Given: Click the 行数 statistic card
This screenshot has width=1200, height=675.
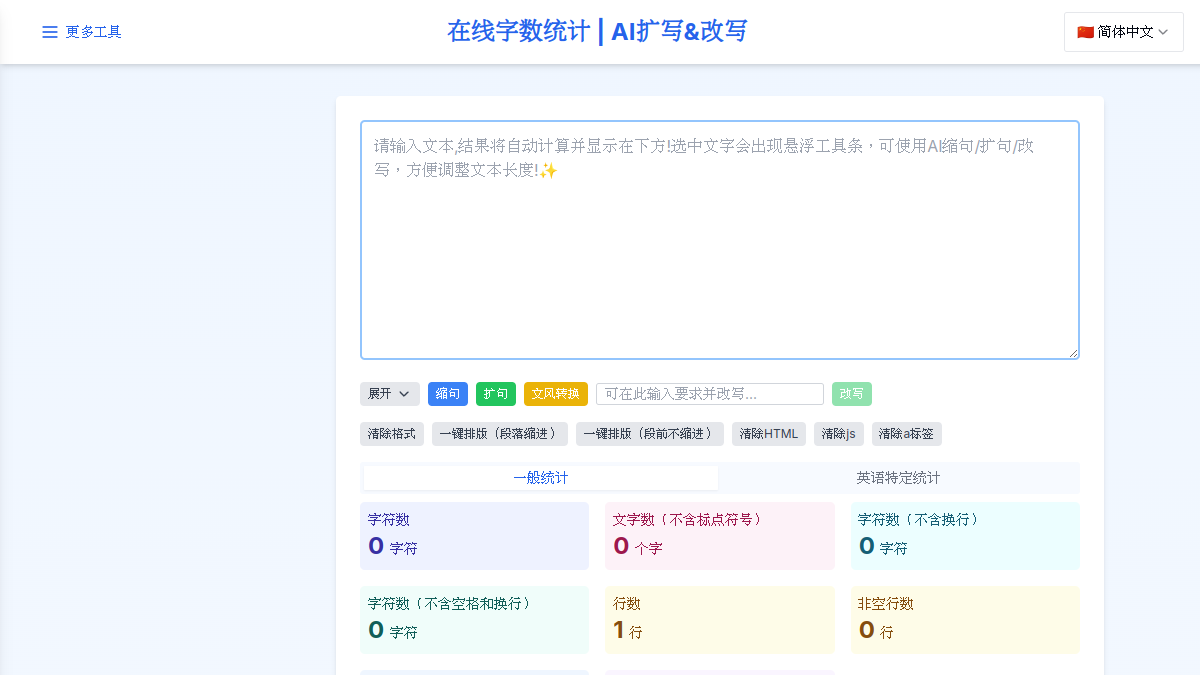Looking at the screenshot, I should click(720, 620).
